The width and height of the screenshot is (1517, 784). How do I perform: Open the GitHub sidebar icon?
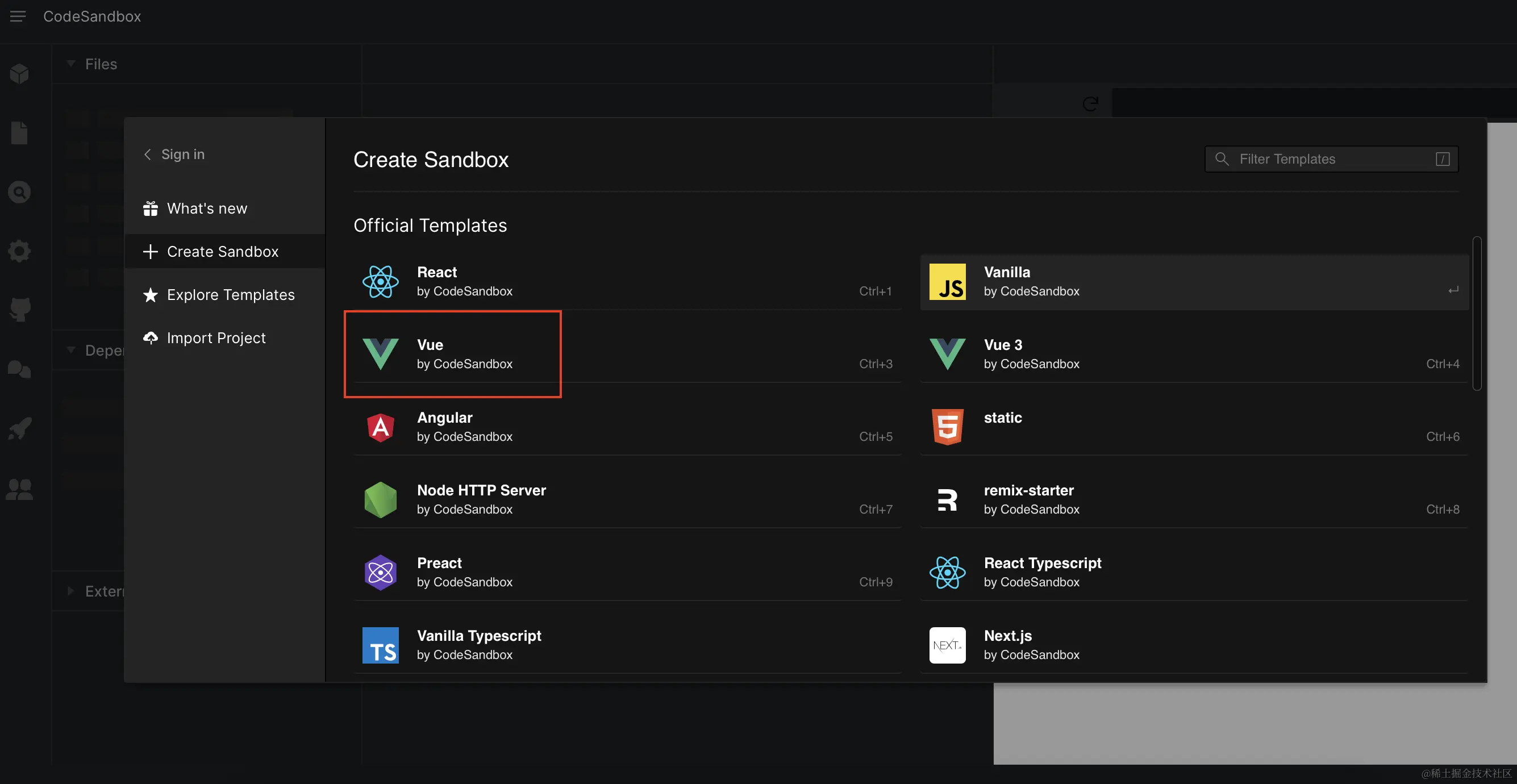[x=19, y=308]
